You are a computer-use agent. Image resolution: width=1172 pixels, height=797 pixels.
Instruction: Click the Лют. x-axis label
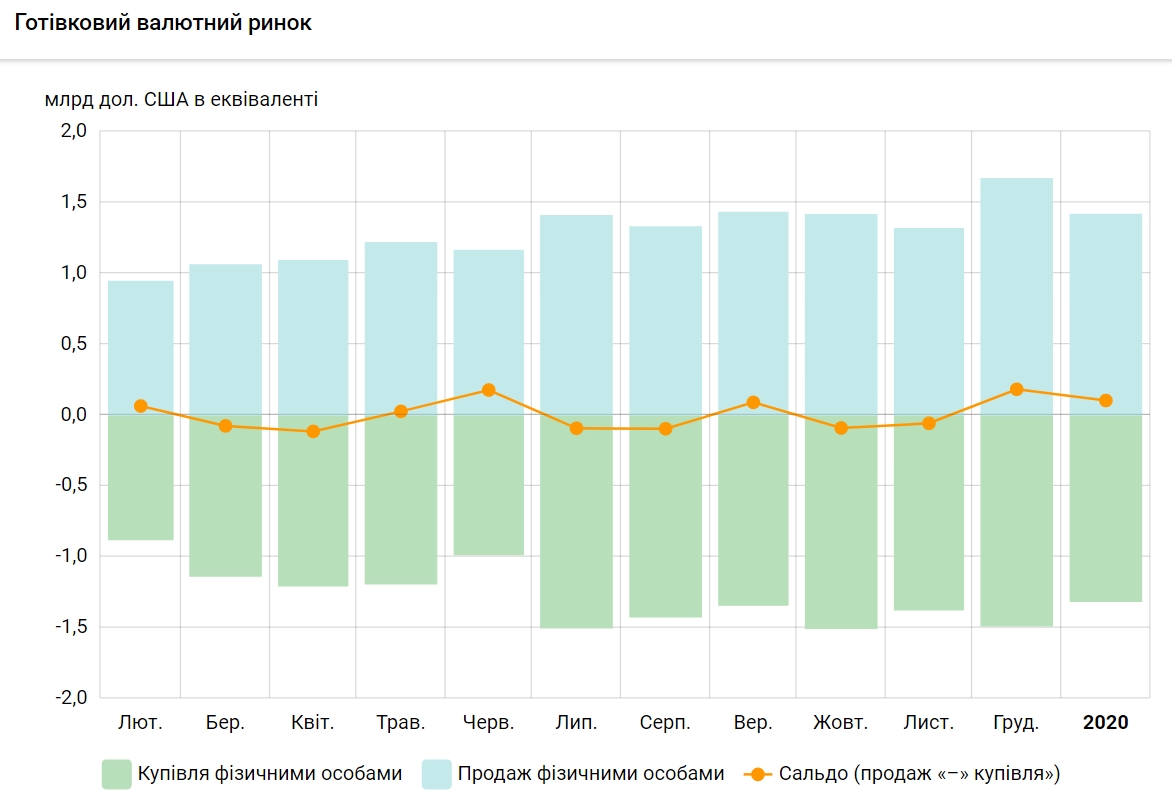pos(140,722)
